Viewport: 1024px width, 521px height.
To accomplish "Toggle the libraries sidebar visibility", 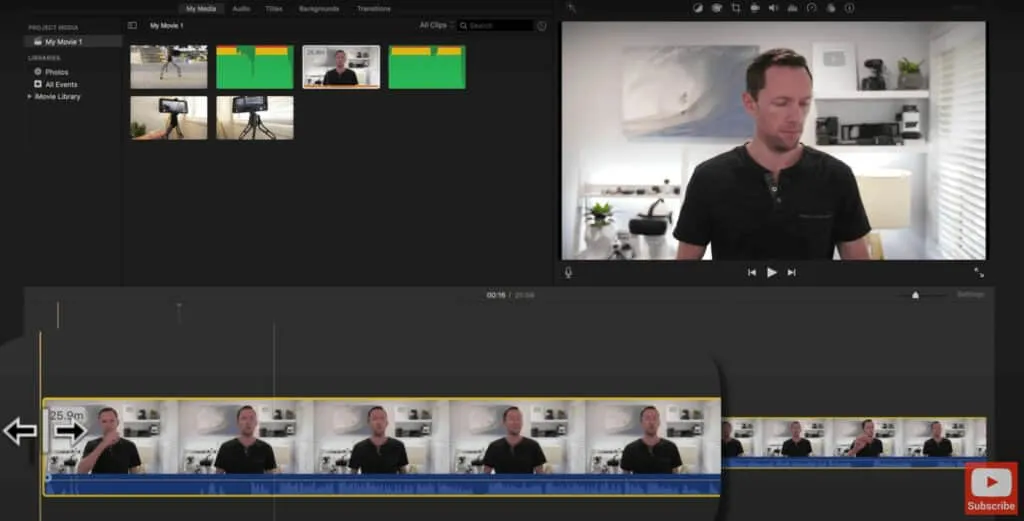I will pyautogui.click(x=132, y=25).
